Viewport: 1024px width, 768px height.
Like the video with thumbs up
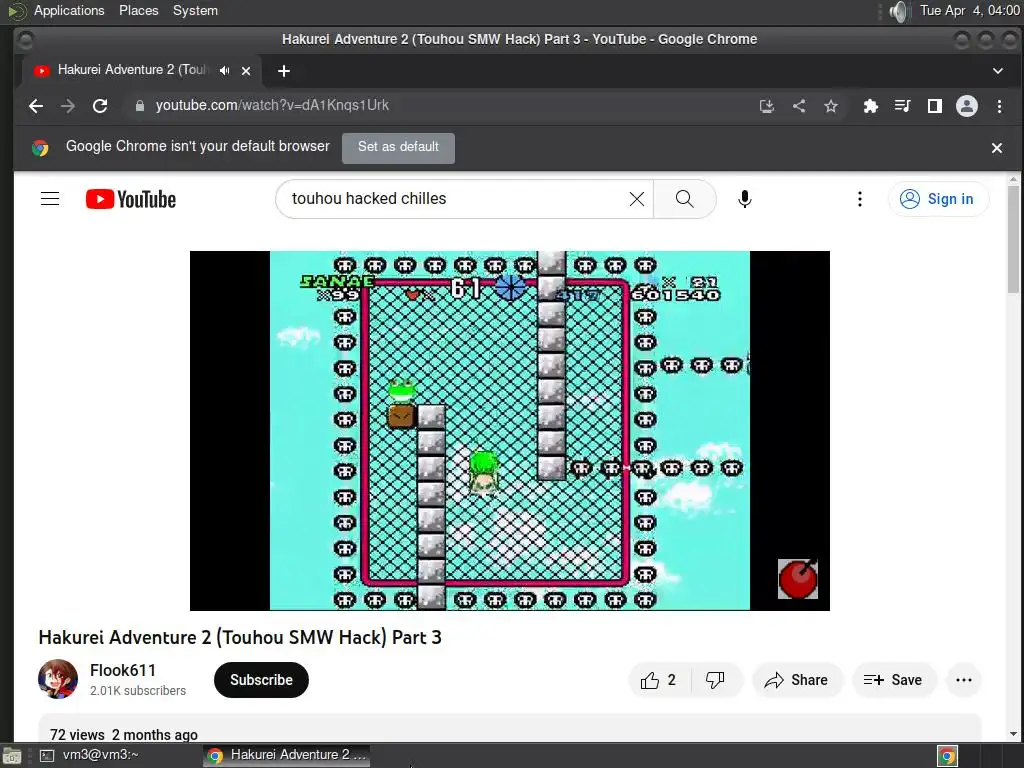pyautogui.click(x=658, y=680)
